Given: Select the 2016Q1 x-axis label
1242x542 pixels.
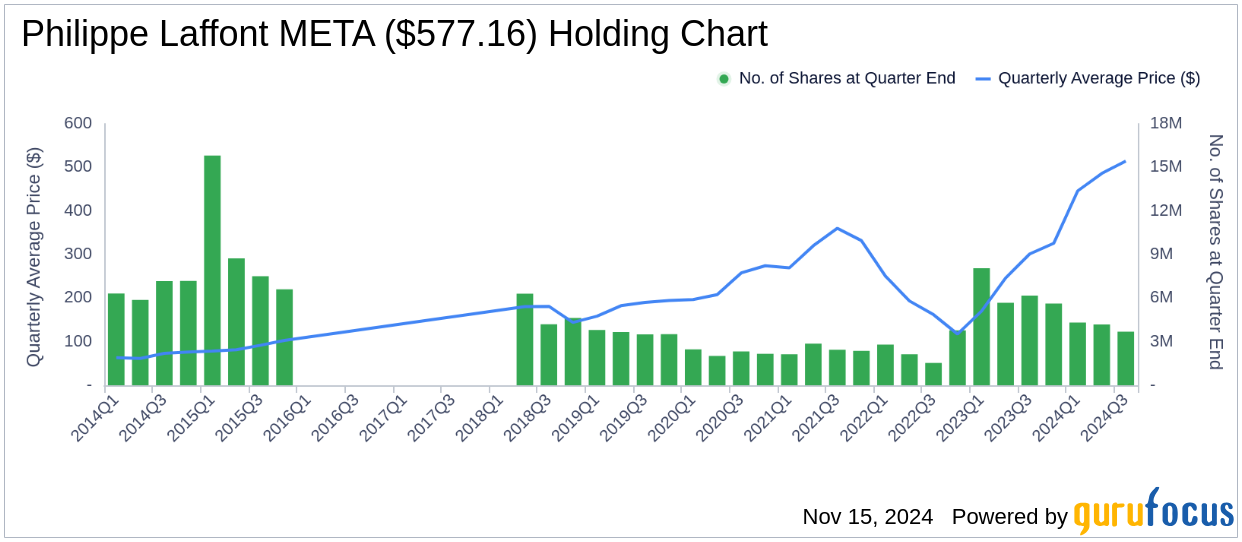Looking at the screenshot, I should point(286,417).
